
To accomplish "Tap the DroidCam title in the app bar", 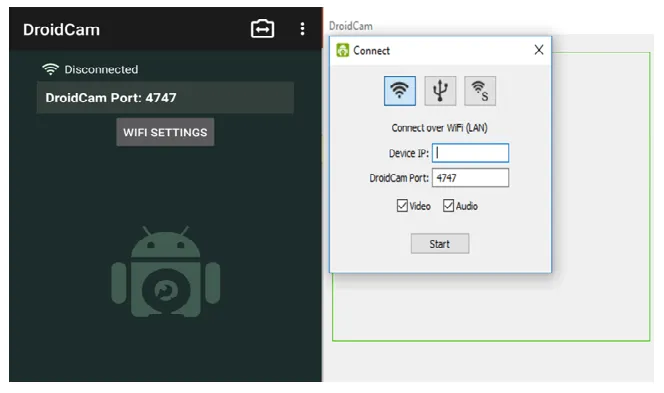I will [x=61, y=30].
